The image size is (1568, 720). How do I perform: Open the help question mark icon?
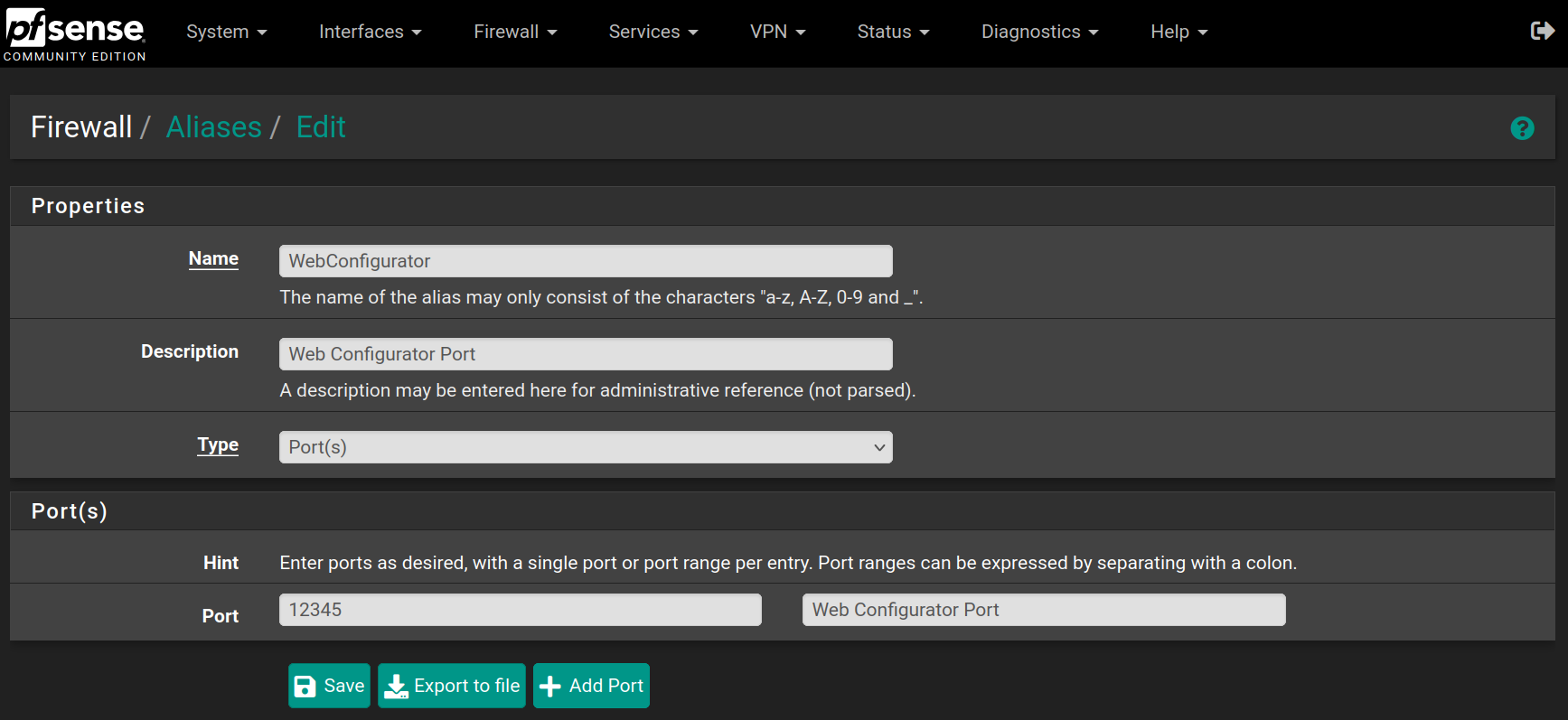click(x=1522, y=128)
